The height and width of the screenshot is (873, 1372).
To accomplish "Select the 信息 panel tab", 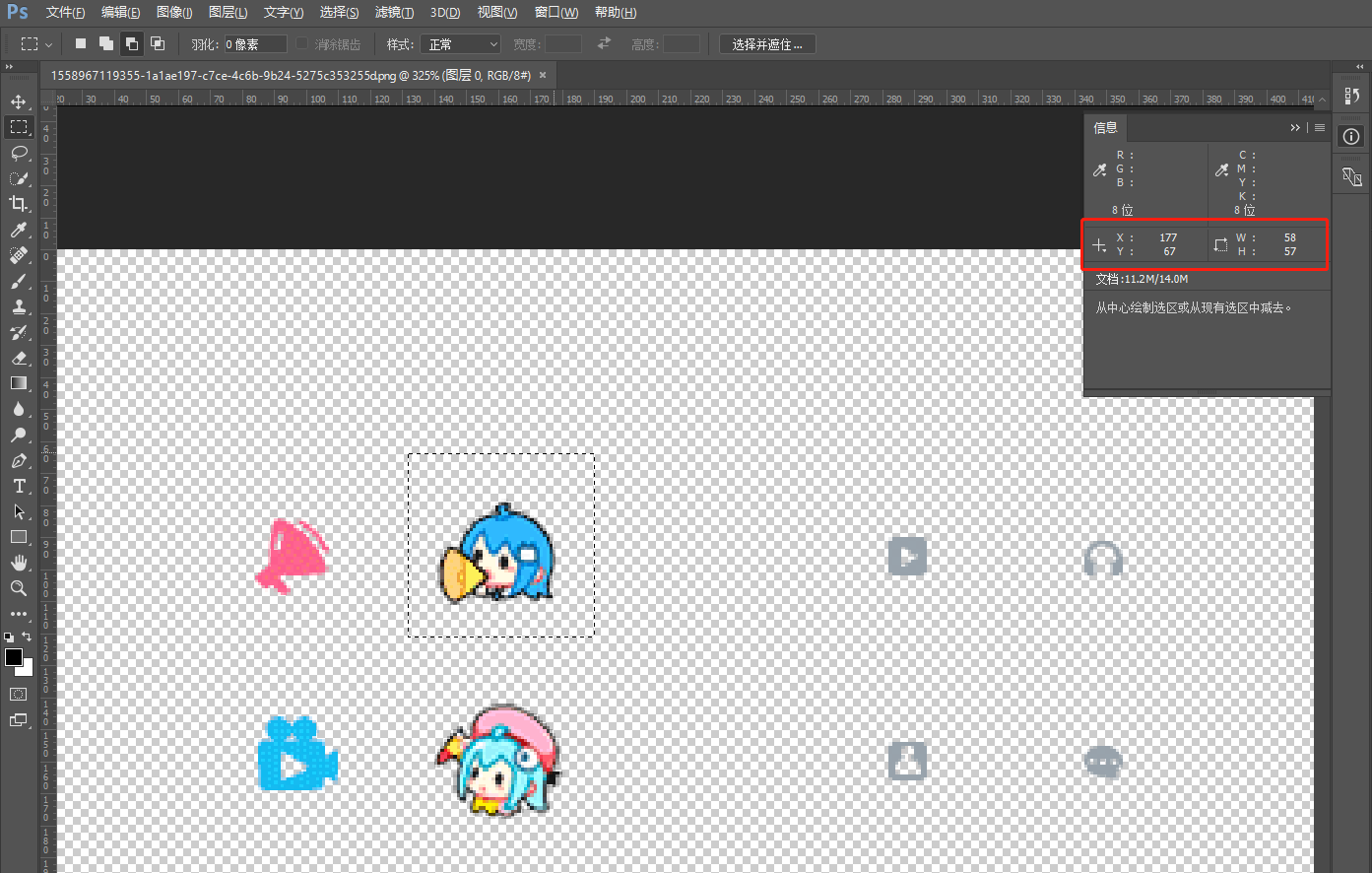I will [1106, 127].
